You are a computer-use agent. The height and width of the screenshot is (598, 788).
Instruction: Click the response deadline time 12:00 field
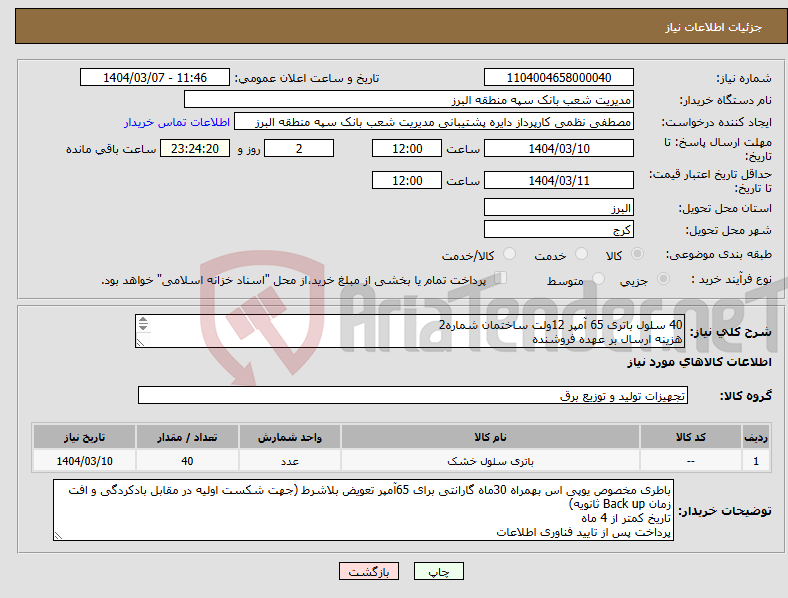pos(407,148)
